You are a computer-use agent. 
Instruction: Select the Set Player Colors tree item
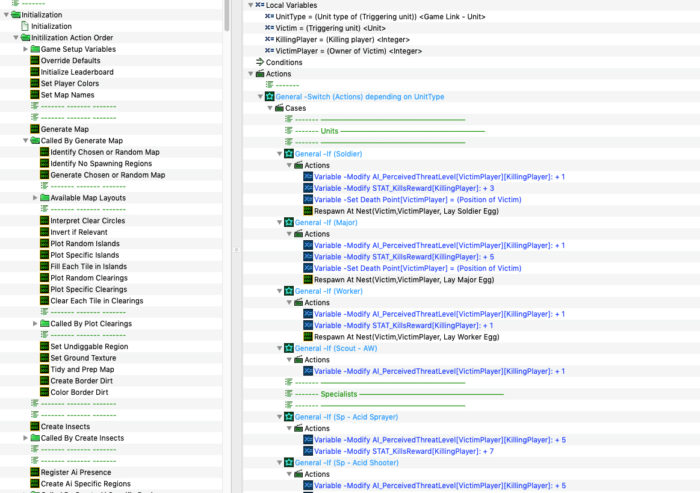coord(69,83)
